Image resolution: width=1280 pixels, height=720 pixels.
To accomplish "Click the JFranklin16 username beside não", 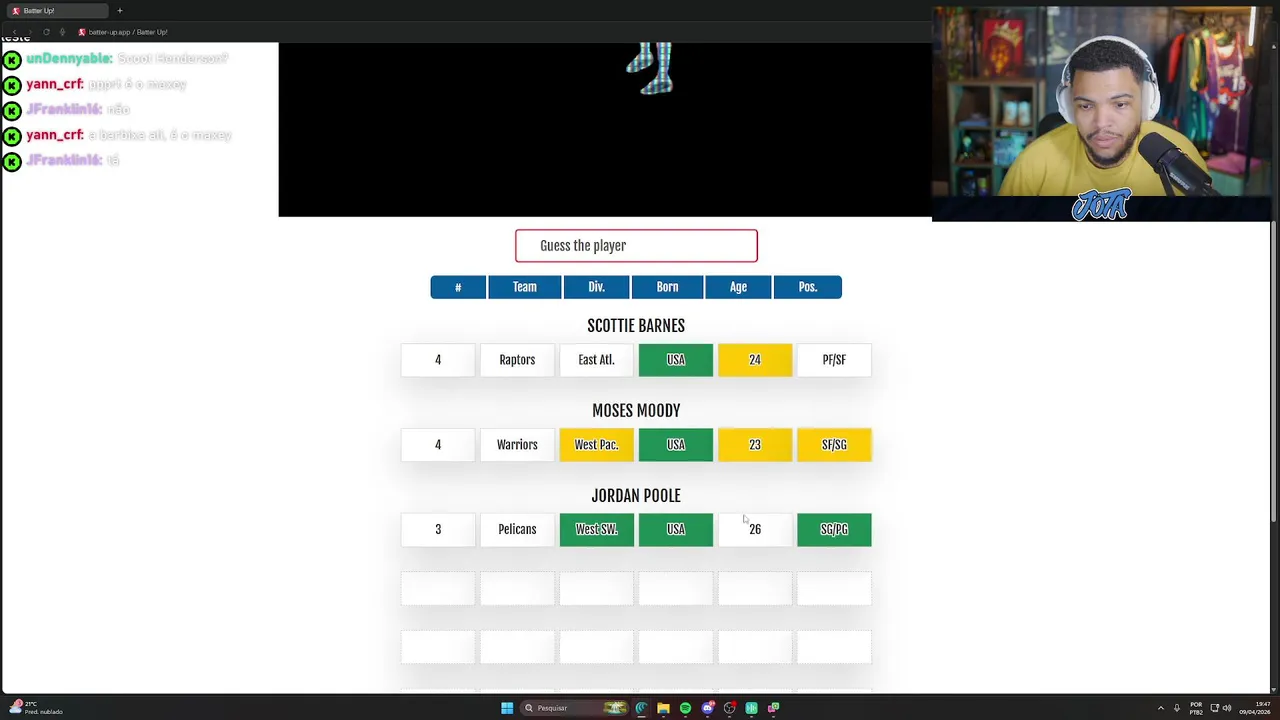I will click(64, 110).
